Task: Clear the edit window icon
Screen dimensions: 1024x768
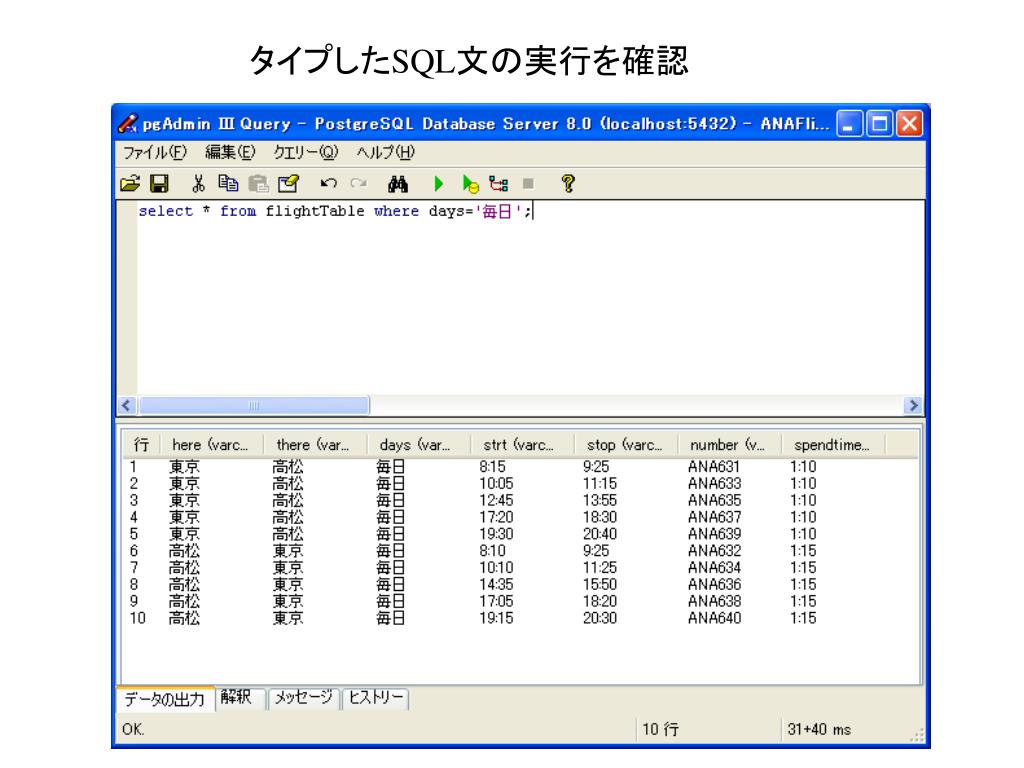Action: [289, 184]
